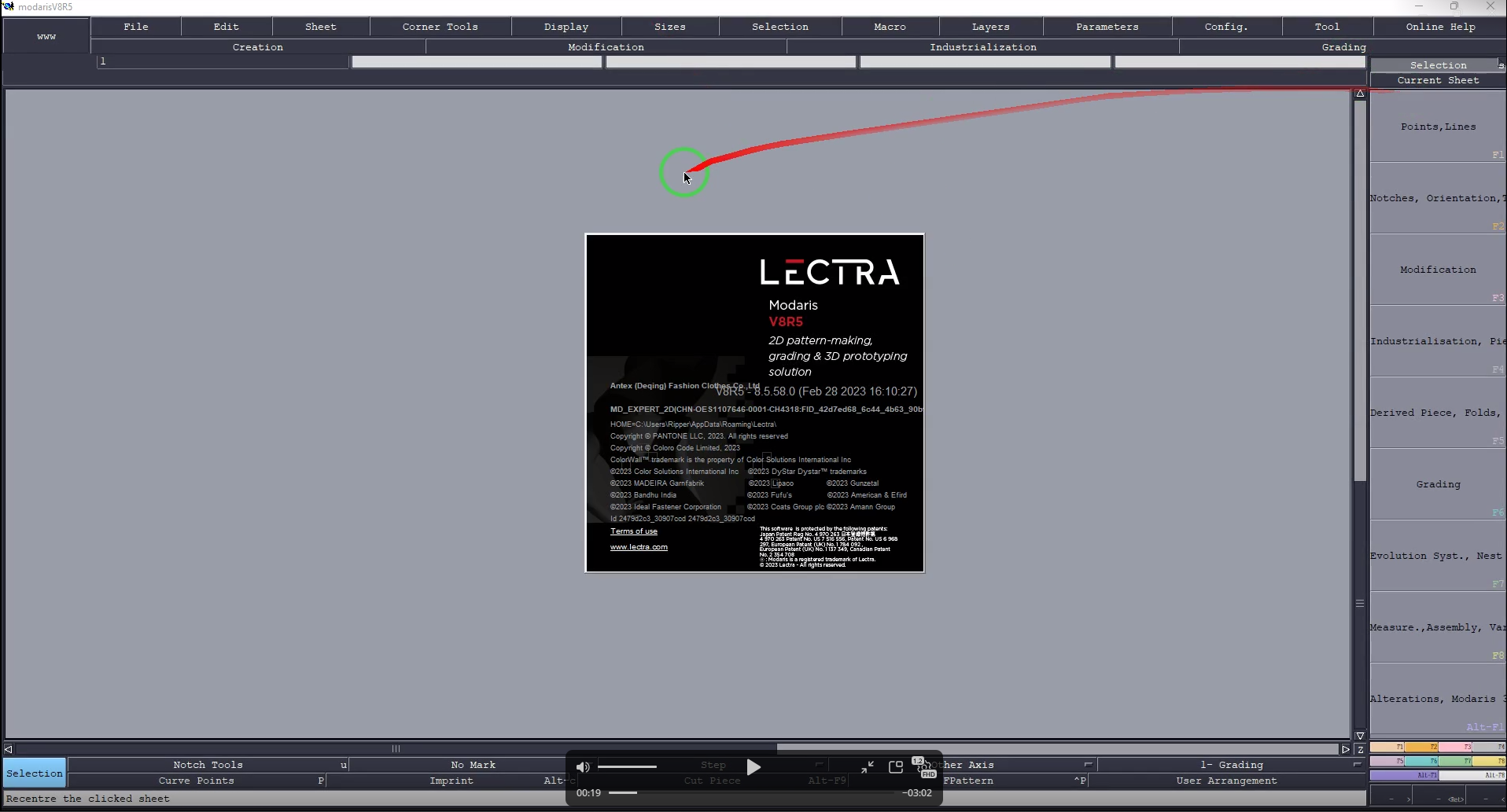Screen dimensions: 1507x812
Task: Open the Evolution Syst., Nest F7 toolbox
Action: coord(1438,556)
